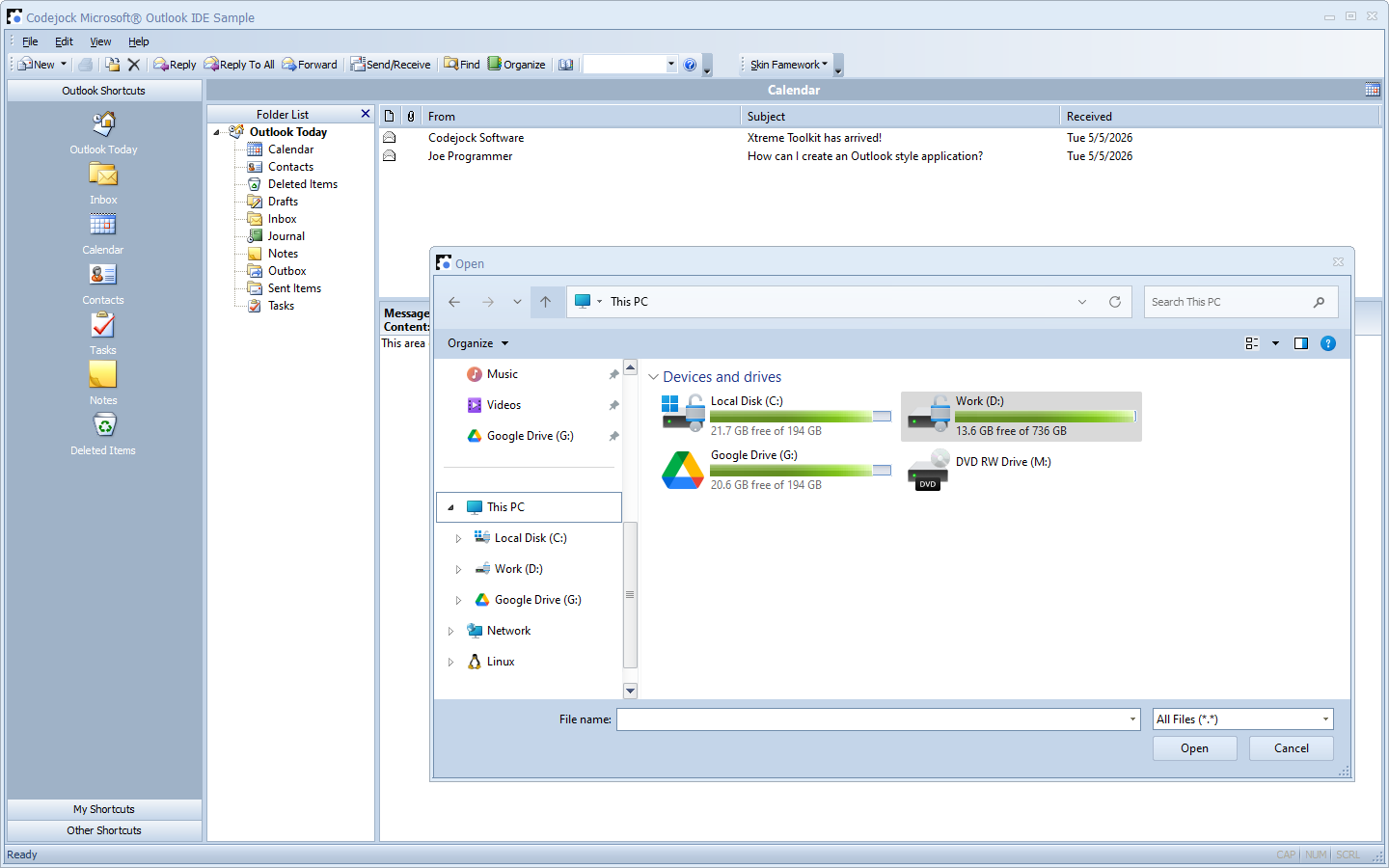Refresh the This PC location
1389x868 pixels.
[1115, 302]
